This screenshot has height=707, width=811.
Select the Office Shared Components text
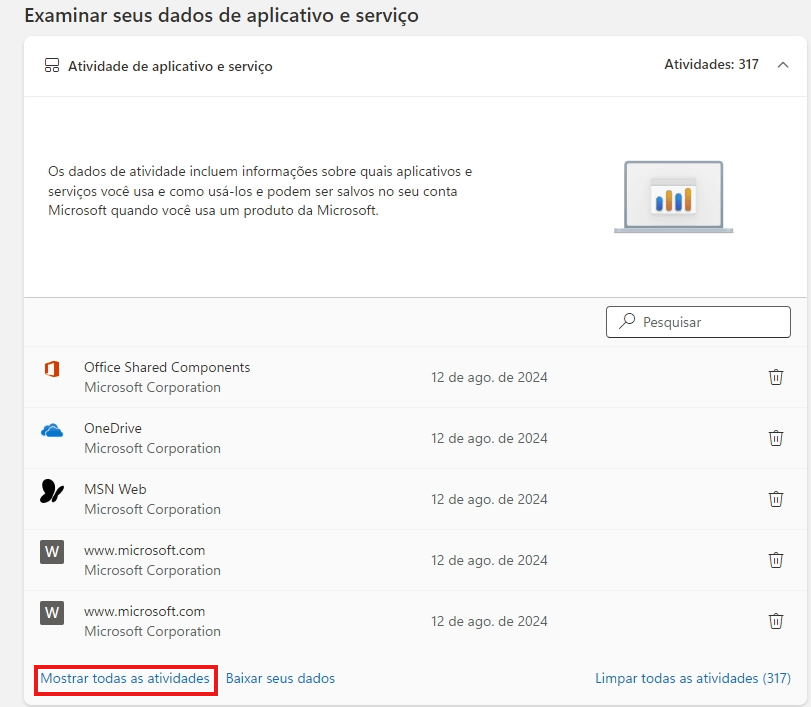(167, 367)
